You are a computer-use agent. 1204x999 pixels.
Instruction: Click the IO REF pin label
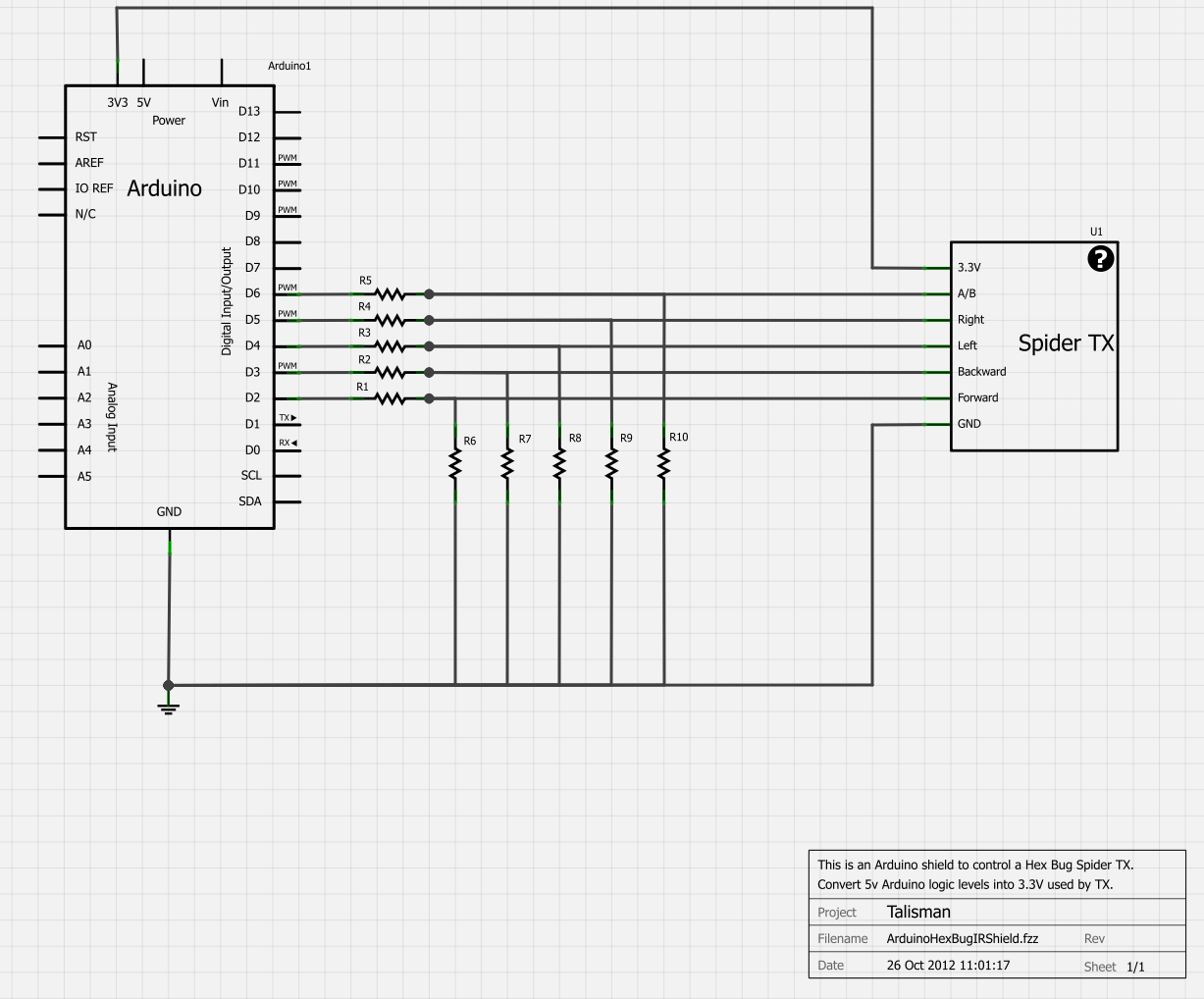tap(94, 188)
